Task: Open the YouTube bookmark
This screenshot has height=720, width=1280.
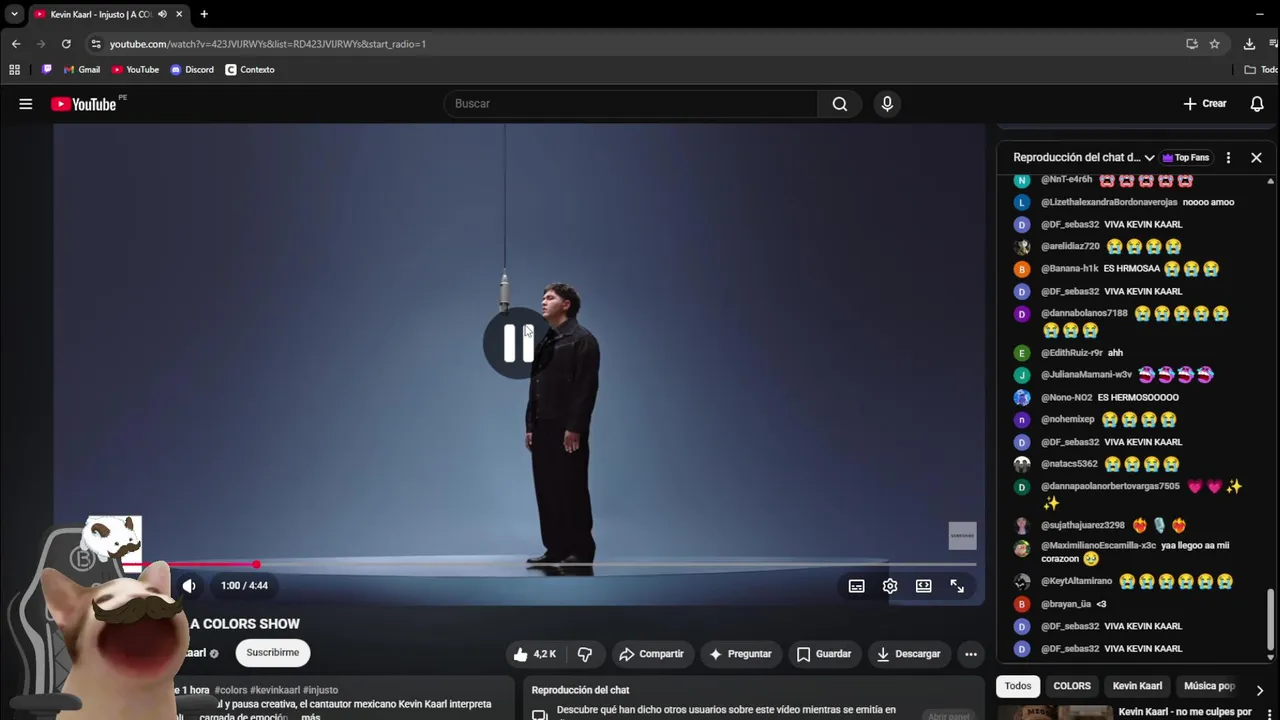Action: point(135,70)
